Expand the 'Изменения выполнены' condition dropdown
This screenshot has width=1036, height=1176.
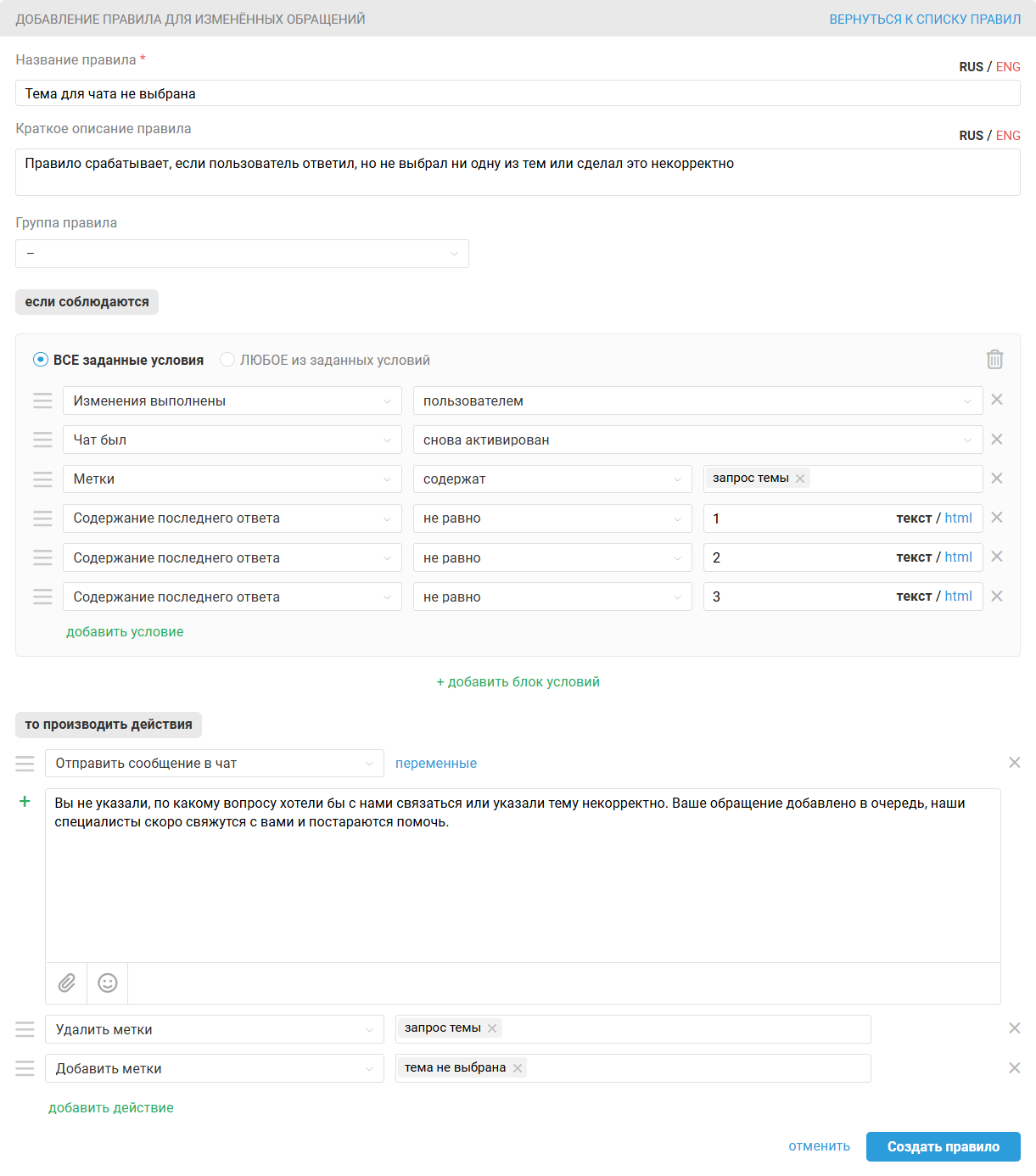(x=232, y=401)
